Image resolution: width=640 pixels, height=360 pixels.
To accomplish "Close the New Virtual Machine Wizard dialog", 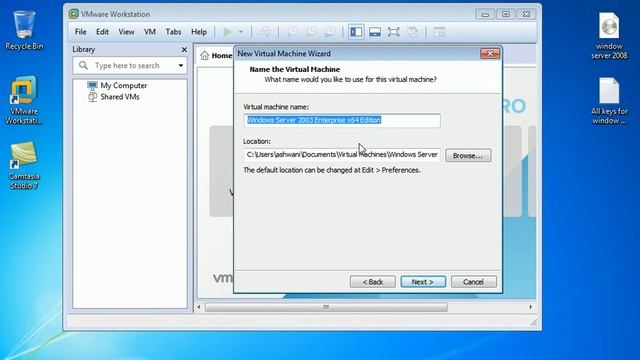I will pos(490,53).
